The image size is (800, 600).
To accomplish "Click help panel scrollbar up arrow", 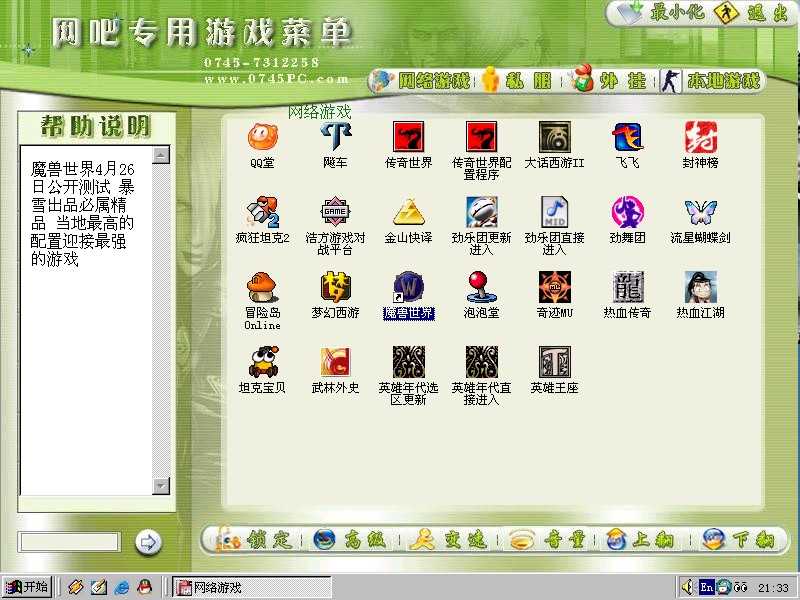I will [x=161, y=155].
